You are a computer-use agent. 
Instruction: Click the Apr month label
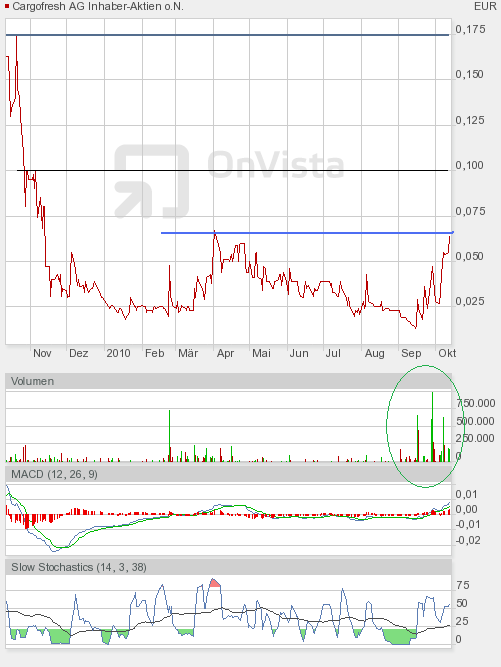(225, 353)
